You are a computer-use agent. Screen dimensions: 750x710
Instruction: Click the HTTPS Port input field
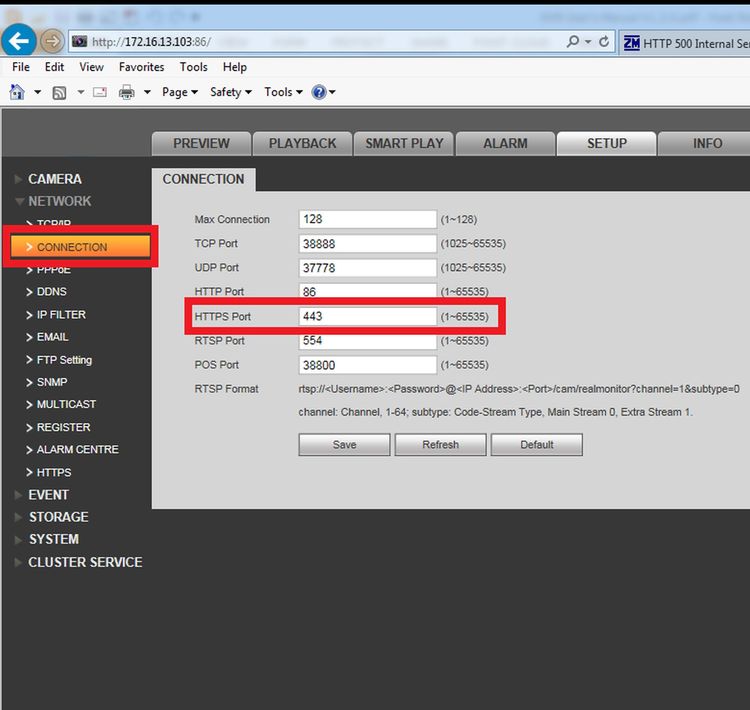(x=367, y=316)
